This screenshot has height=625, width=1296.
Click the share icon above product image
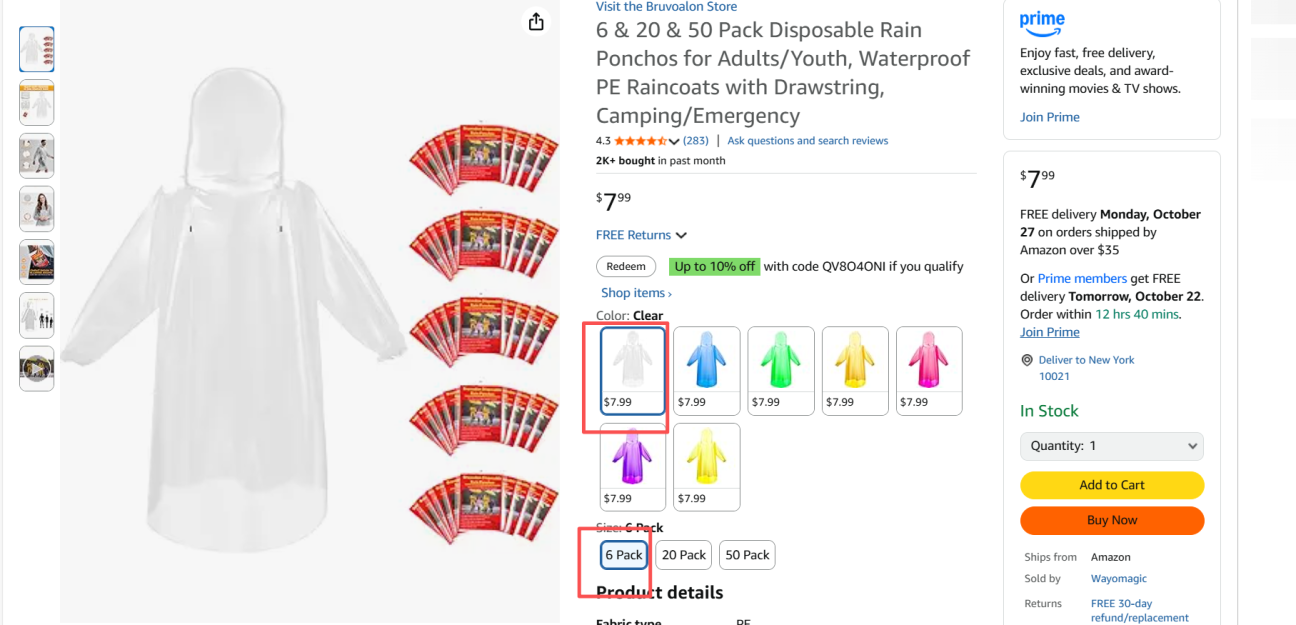(536, 22)
